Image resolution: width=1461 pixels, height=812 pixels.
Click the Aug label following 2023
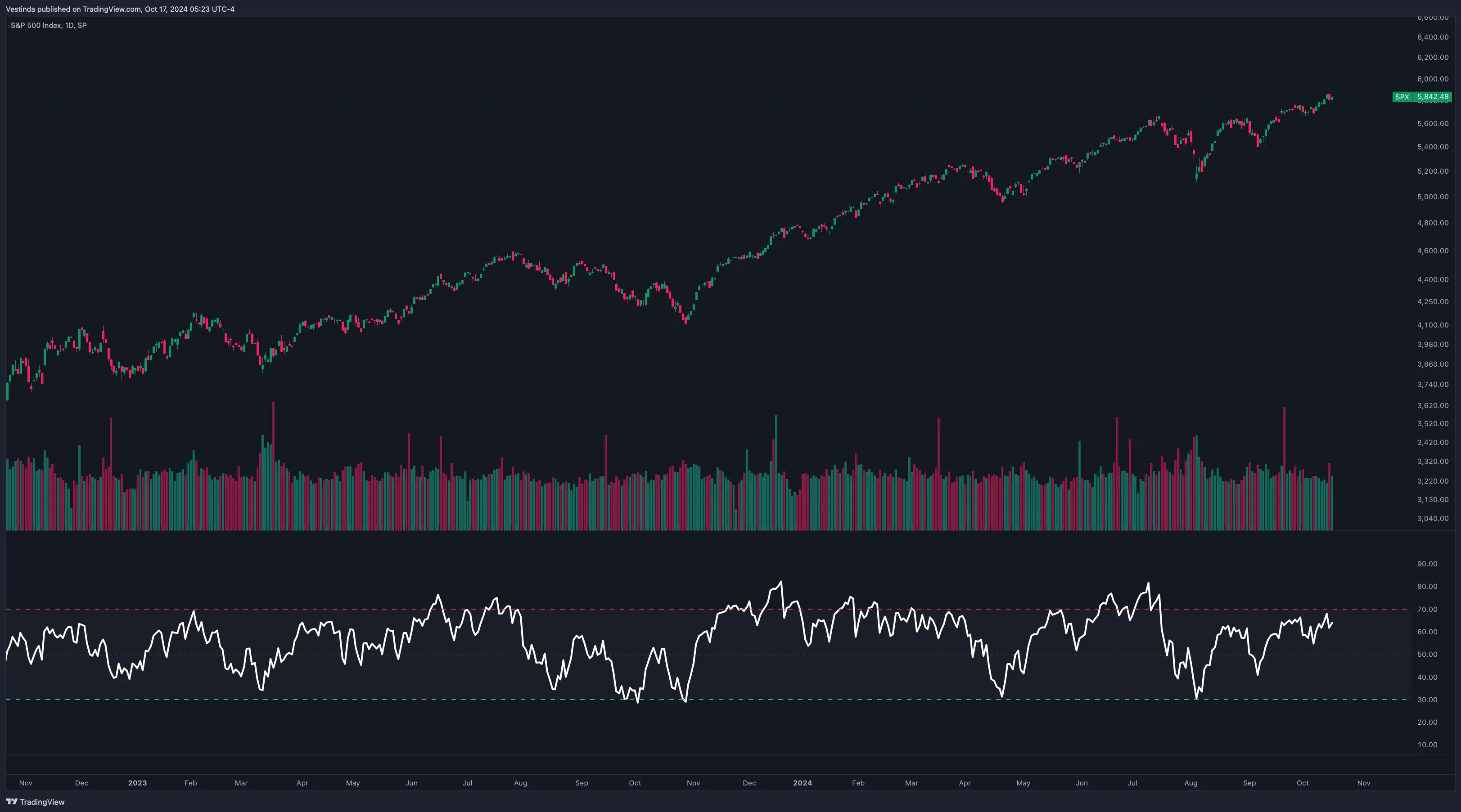[521, 783]
